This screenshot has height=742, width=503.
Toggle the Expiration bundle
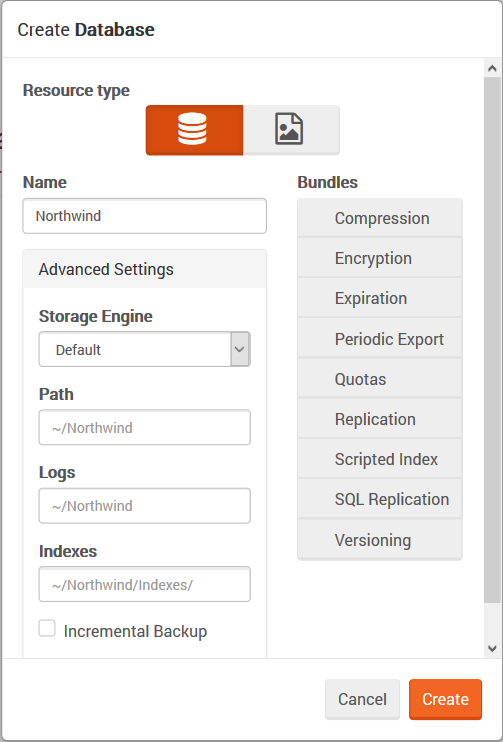379,298
